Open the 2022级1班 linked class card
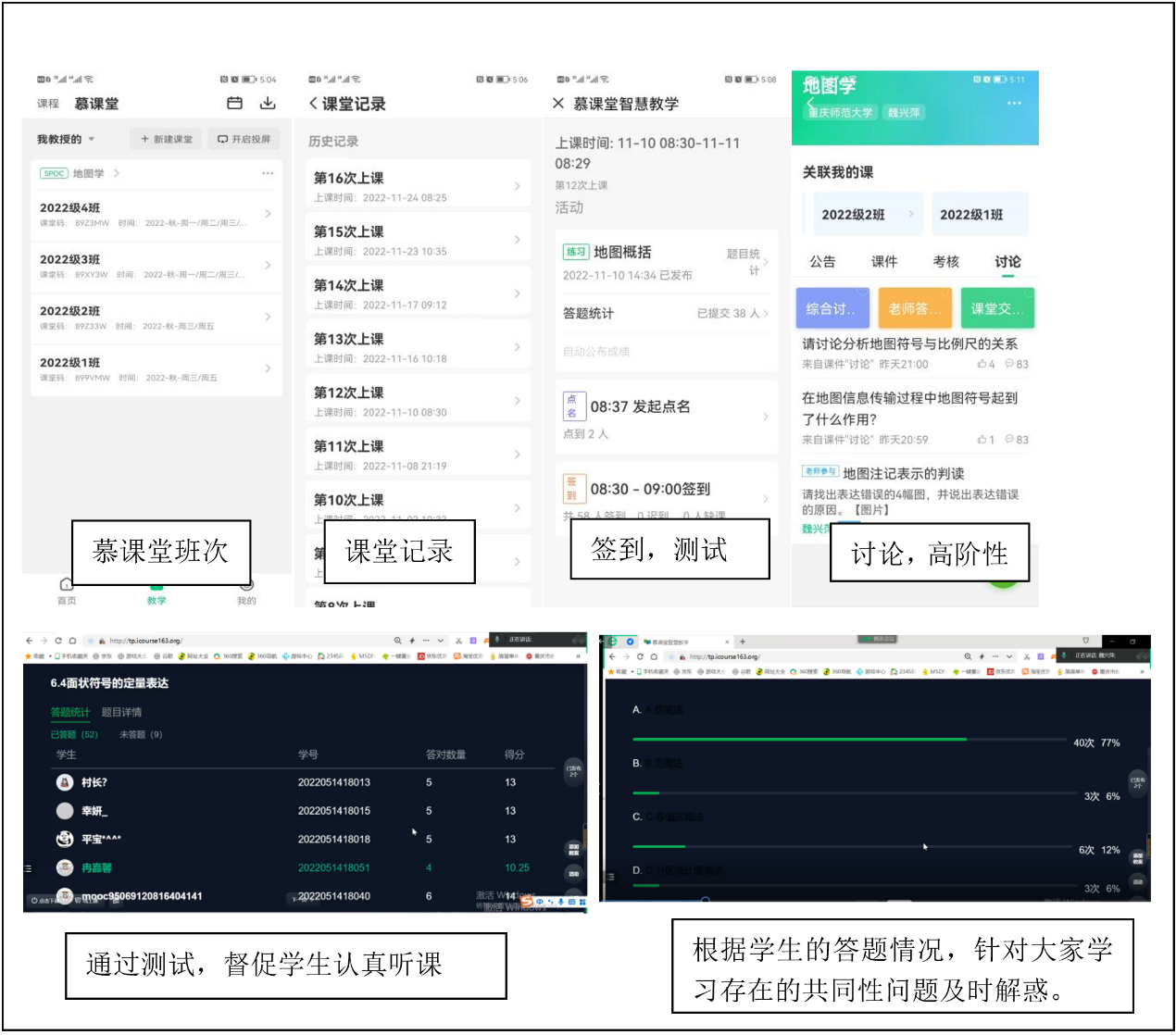Viewport: 1176px width, 1035px height. point(981,214)
